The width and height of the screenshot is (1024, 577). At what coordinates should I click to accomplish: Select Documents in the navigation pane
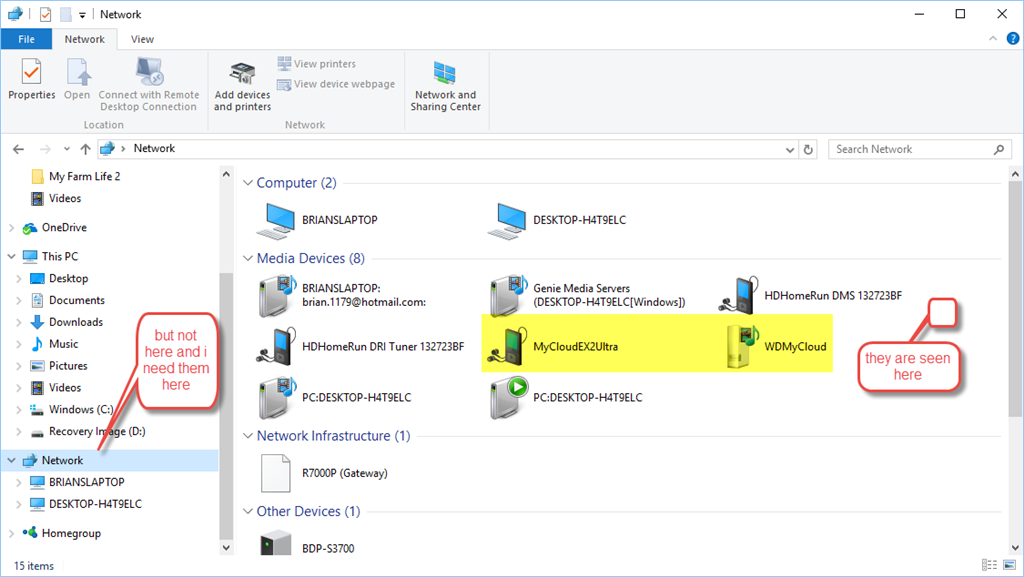pyautogui.click(x=68, y=300)
